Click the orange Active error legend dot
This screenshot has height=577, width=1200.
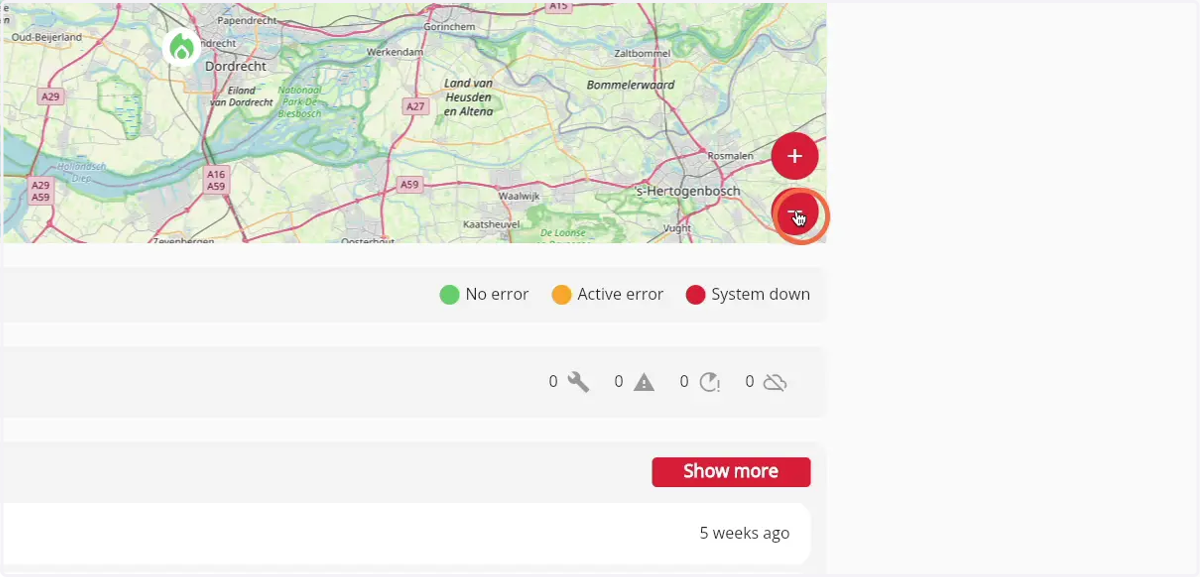562,295
